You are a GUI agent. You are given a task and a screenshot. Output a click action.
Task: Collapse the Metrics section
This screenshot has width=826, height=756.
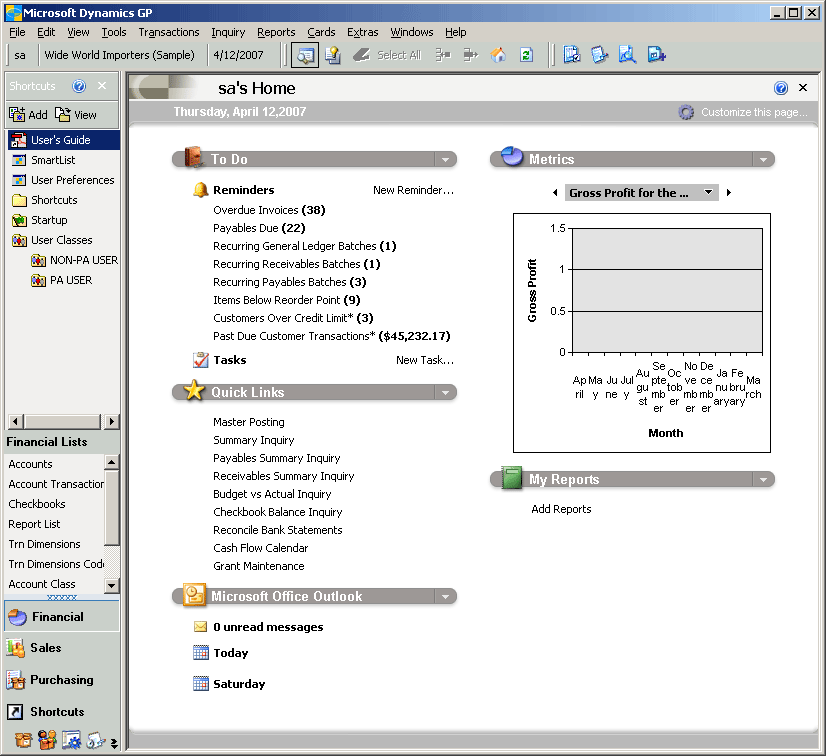tap(763, 160)
